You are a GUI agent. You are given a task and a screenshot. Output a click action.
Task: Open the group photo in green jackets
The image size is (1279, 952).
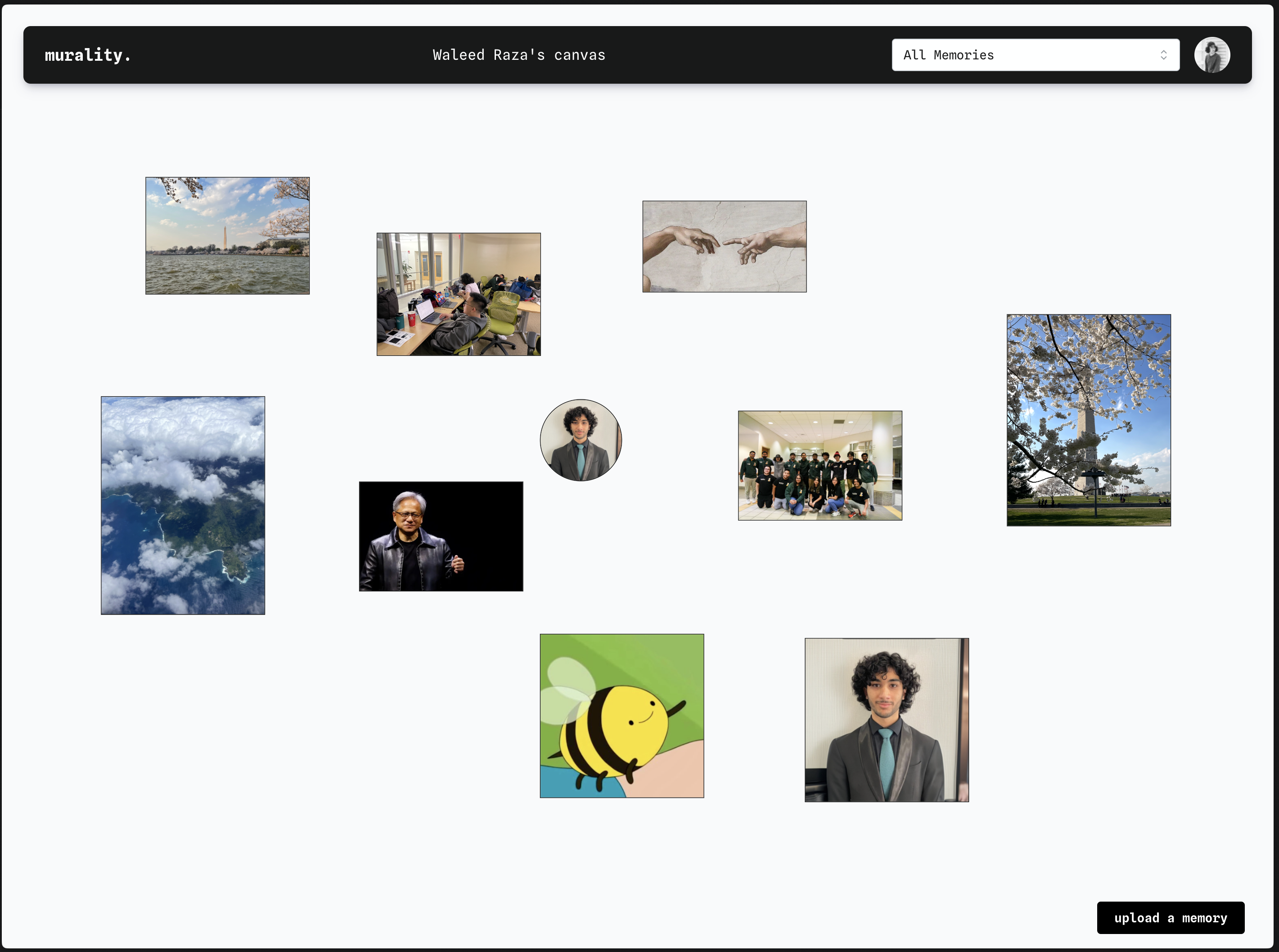(x=820, y=466)
